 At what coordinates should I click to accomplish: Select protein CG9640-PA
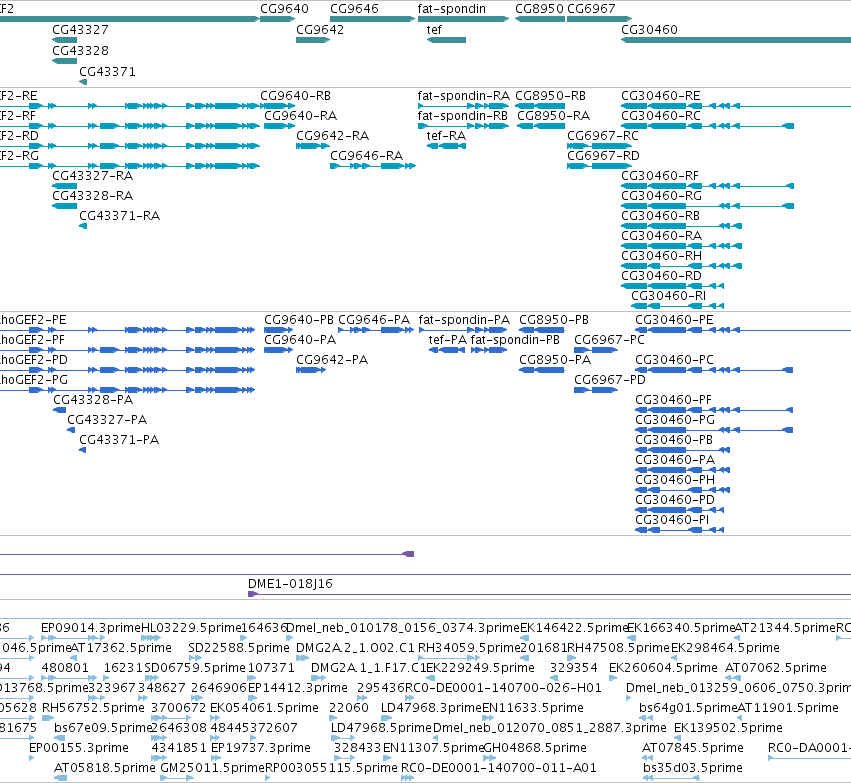300,340
